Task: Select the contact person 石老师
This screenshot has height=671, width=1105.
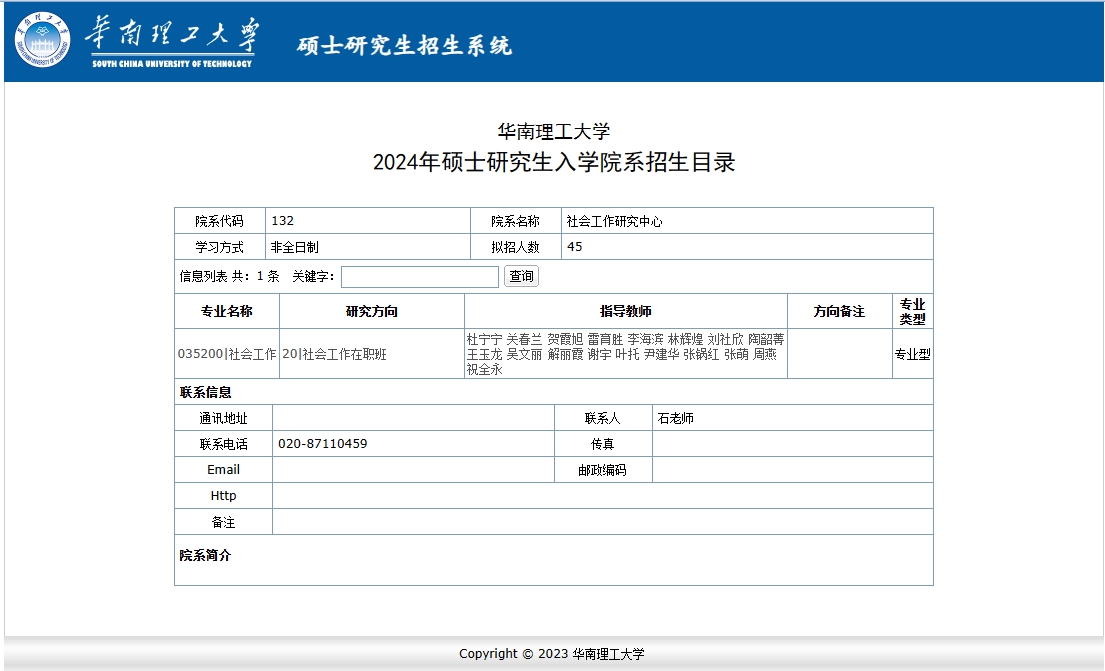Action: [x=675, y=418]
